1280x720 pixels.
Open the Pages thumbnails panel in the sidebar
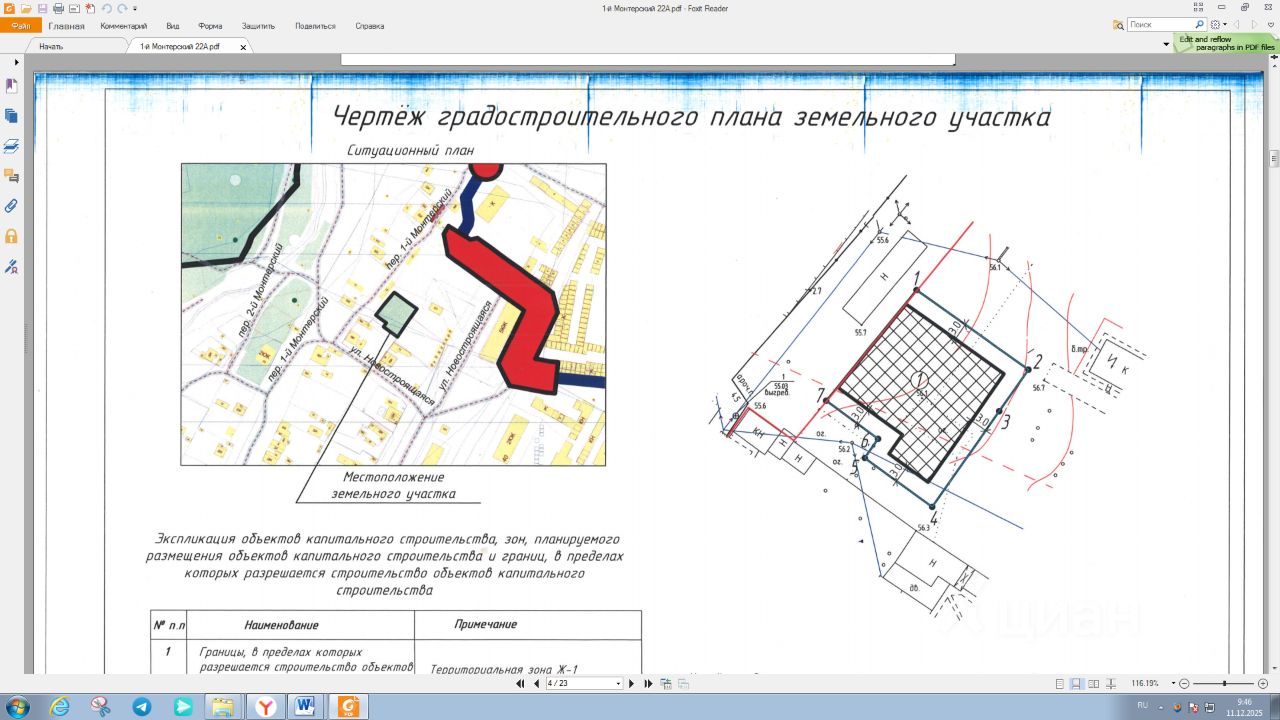tap(12, 116)
